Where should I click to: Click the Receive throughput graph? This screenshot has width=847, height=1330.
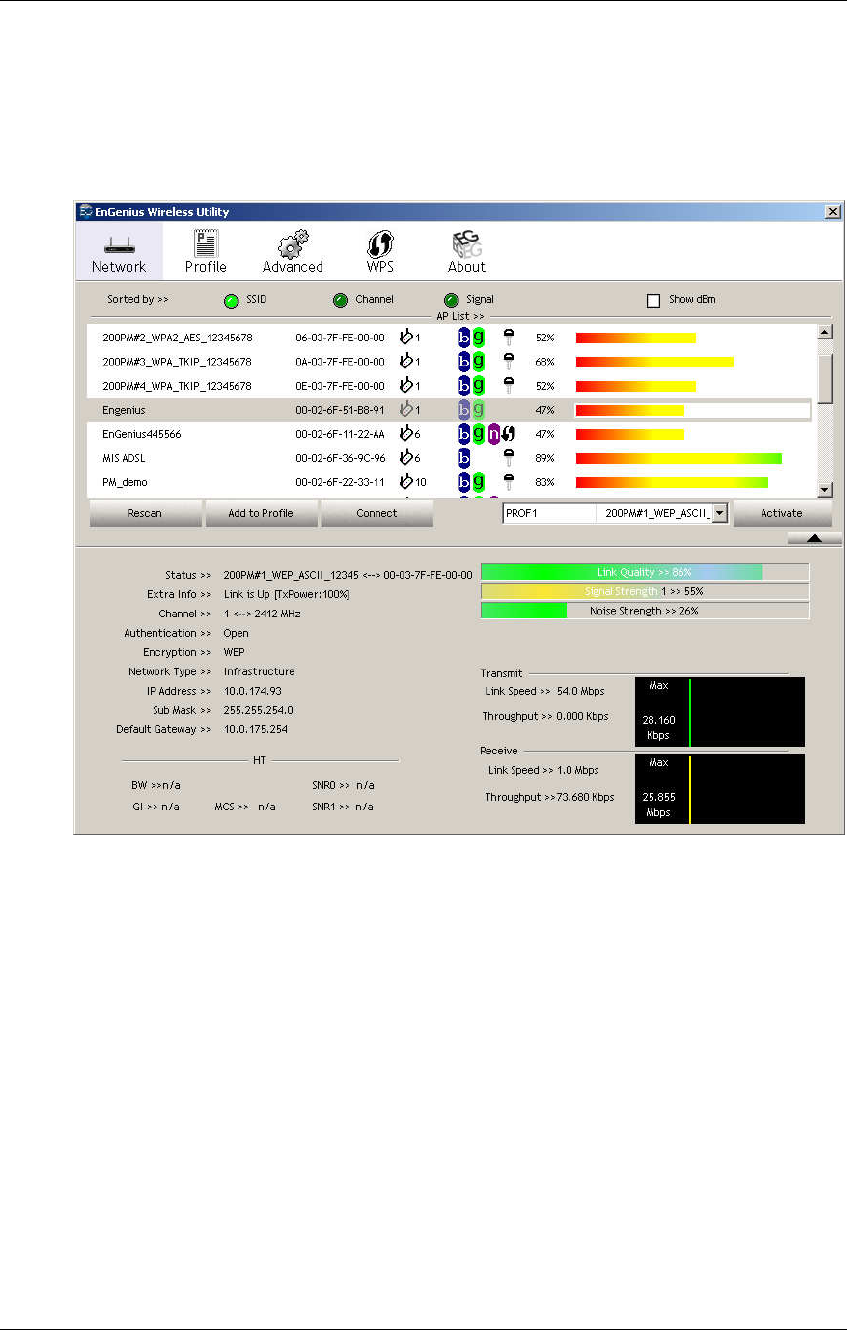[x=720, y=789]
